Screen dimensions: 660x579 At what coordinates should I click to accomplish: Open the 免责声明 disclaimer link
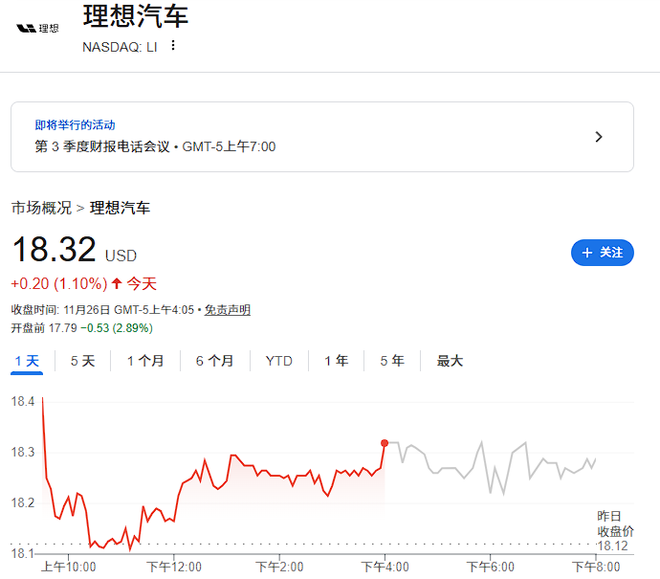point(228,310)
